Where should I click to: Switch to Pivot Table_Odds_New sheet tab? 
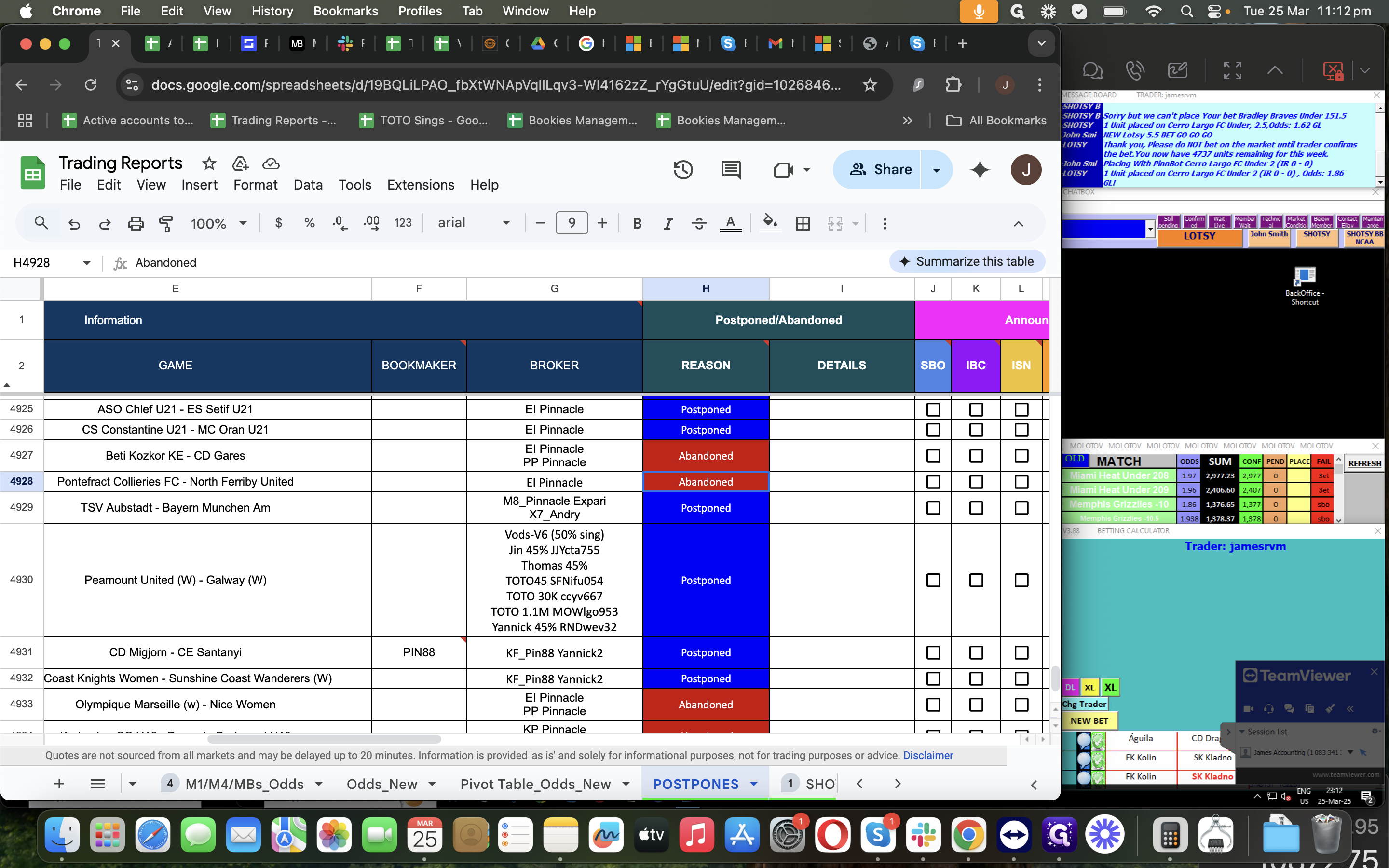(x=535, y=784)
